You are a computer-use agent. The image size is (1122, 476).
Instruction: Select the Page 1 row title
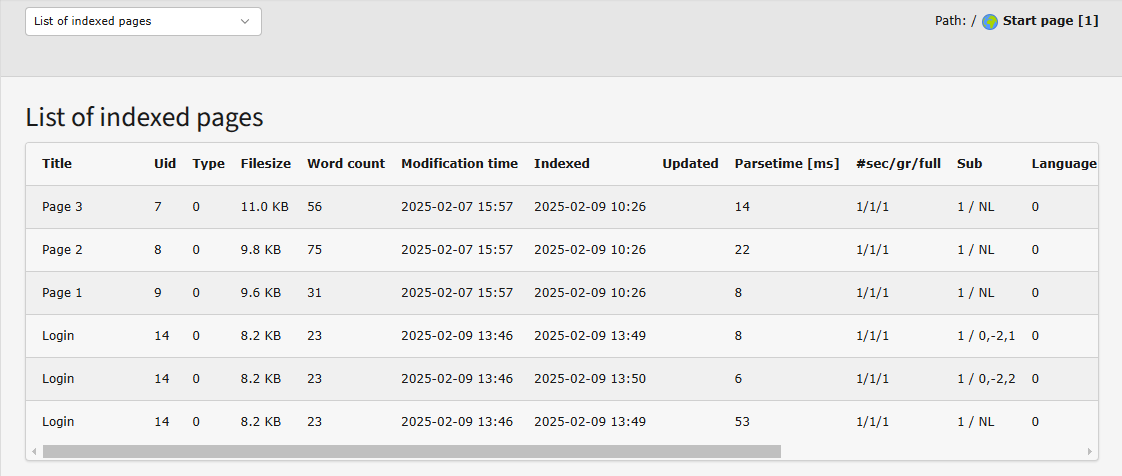pyautogui.click(x=62, y=293)
